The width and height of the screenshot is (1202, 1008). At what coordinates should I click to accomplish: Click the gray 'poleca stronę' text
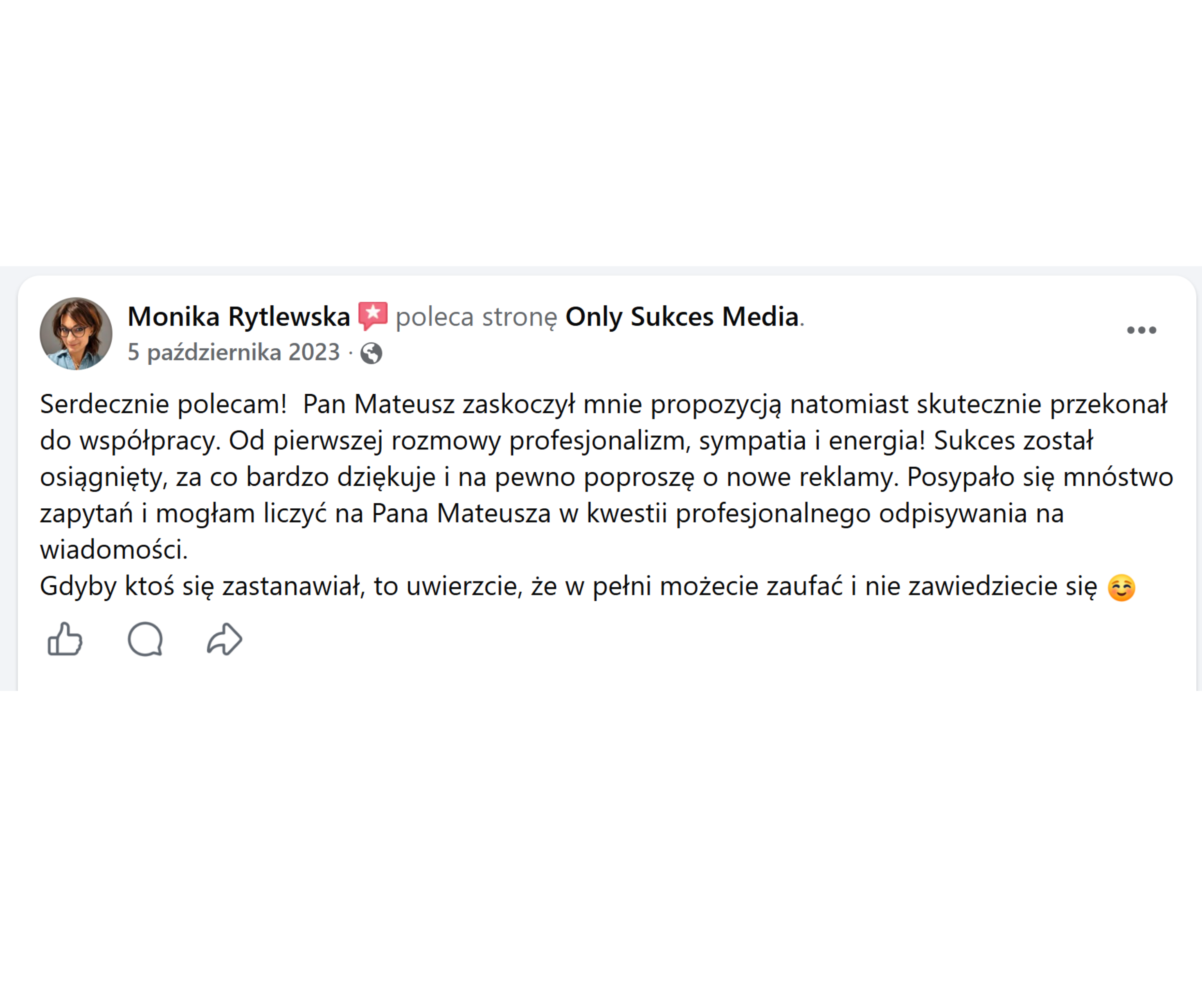476,317
